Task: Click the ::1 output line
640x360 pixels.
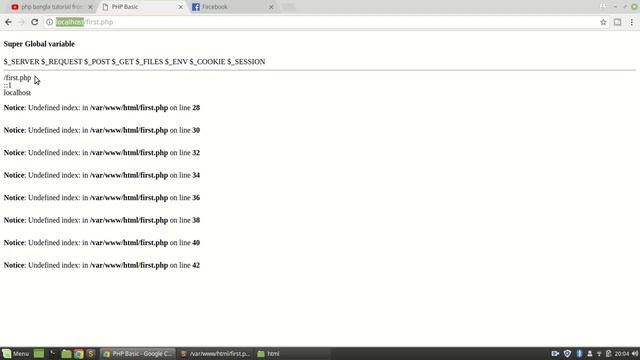Action: click(x=8, y=85)
